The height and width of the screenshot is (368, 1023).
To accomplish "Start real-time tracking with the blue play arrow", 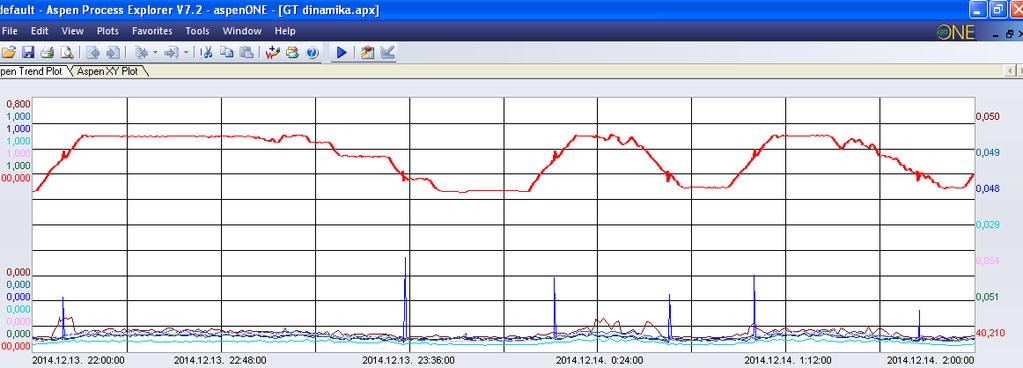I will click(341, 53).
